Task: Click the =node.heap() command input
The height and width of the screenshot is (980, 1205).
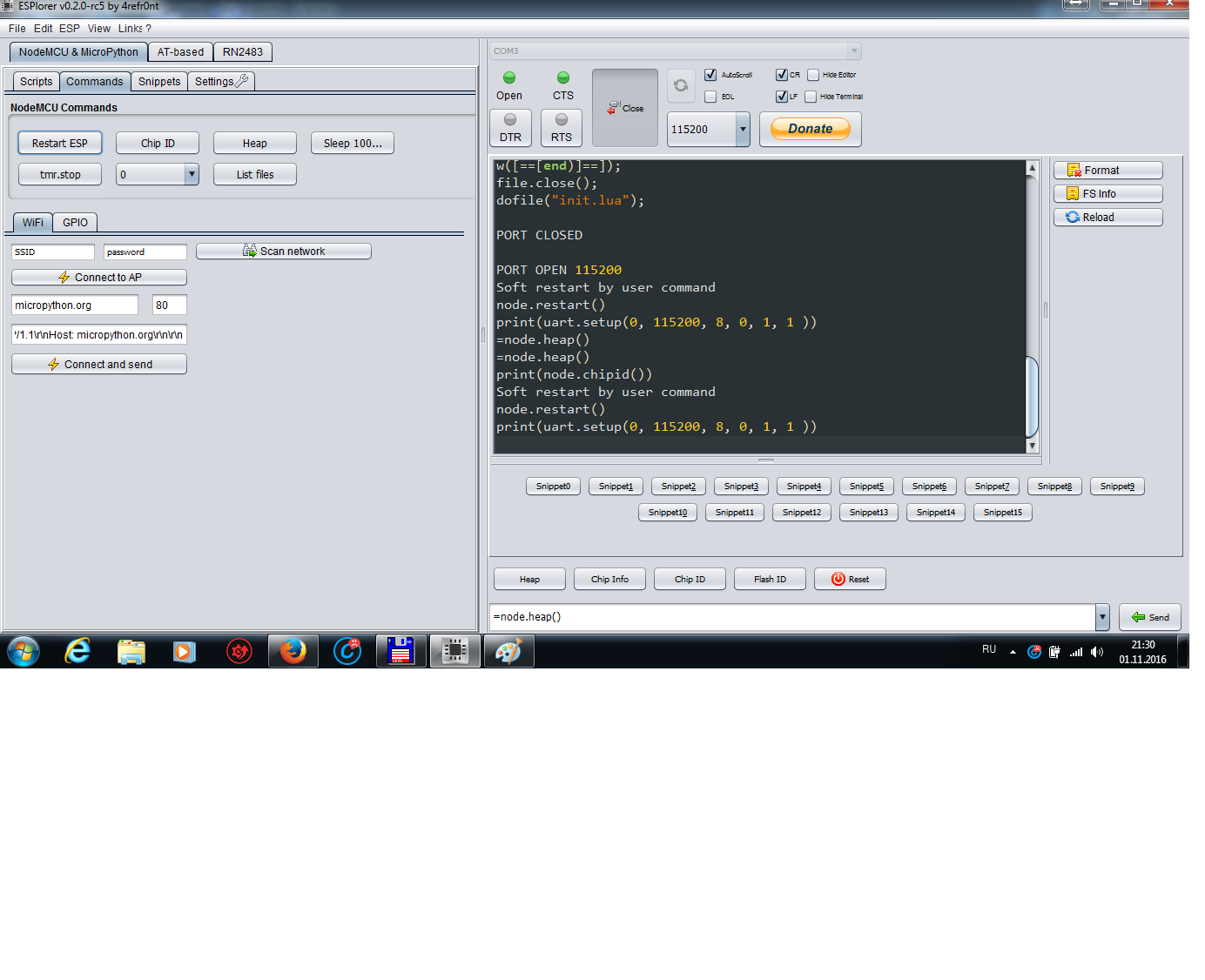Action: (x=792, y=617)
